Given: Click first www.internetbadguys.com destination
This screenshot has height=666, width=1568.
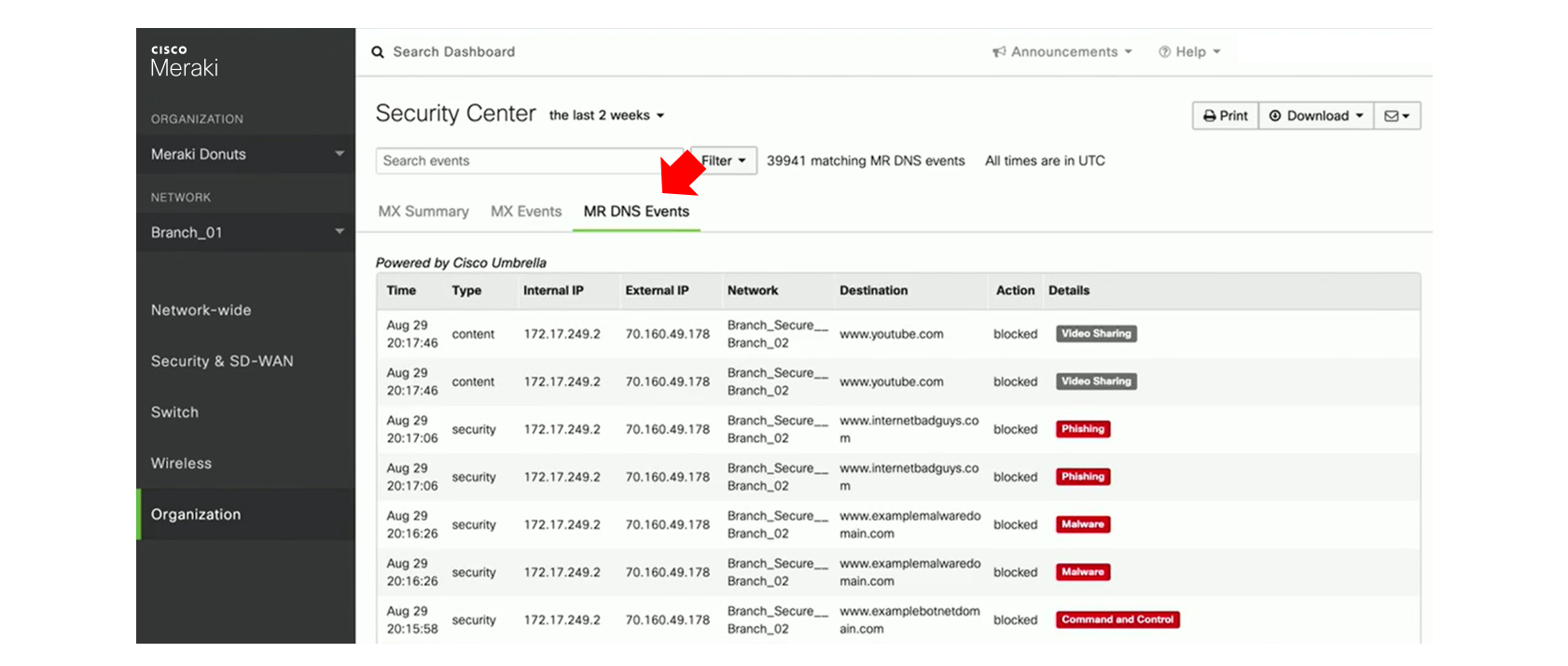Looking at the screenshot, I should pos(909,429).
